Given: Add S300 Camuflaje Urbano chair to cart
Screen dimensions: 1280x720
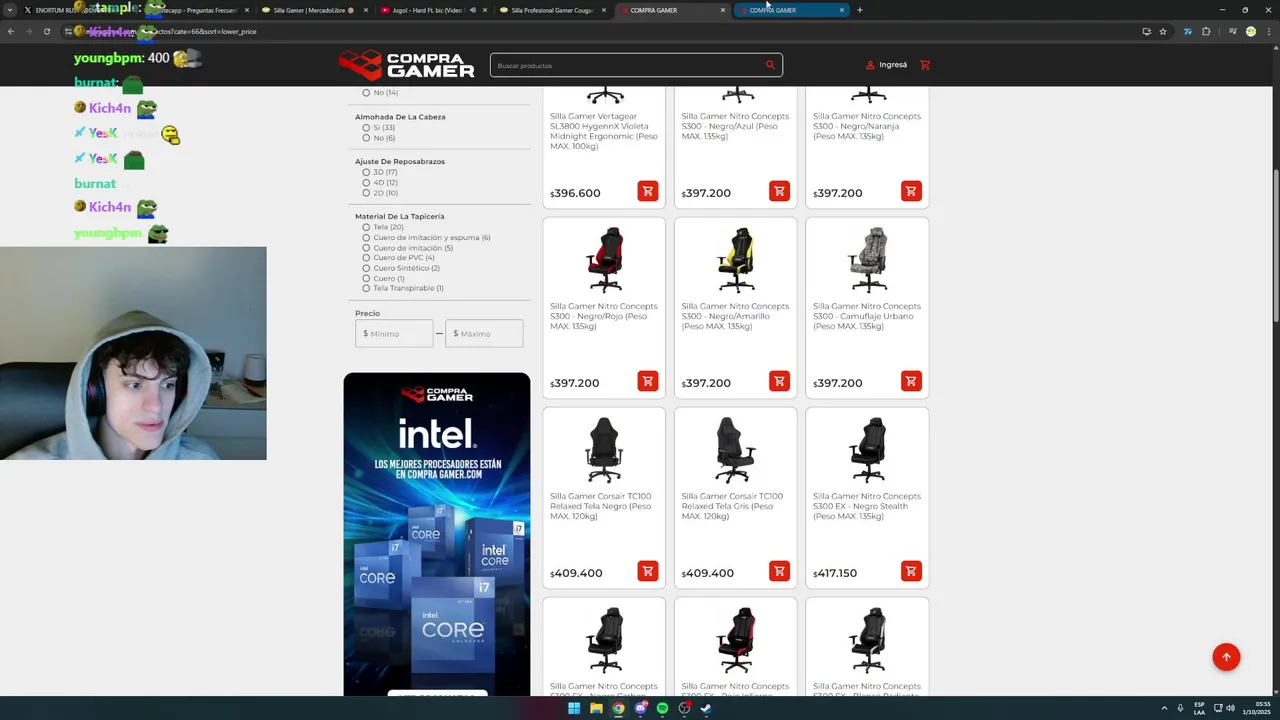Looking at the screenshot, I should pyautogui.click(x=911, y=381).
